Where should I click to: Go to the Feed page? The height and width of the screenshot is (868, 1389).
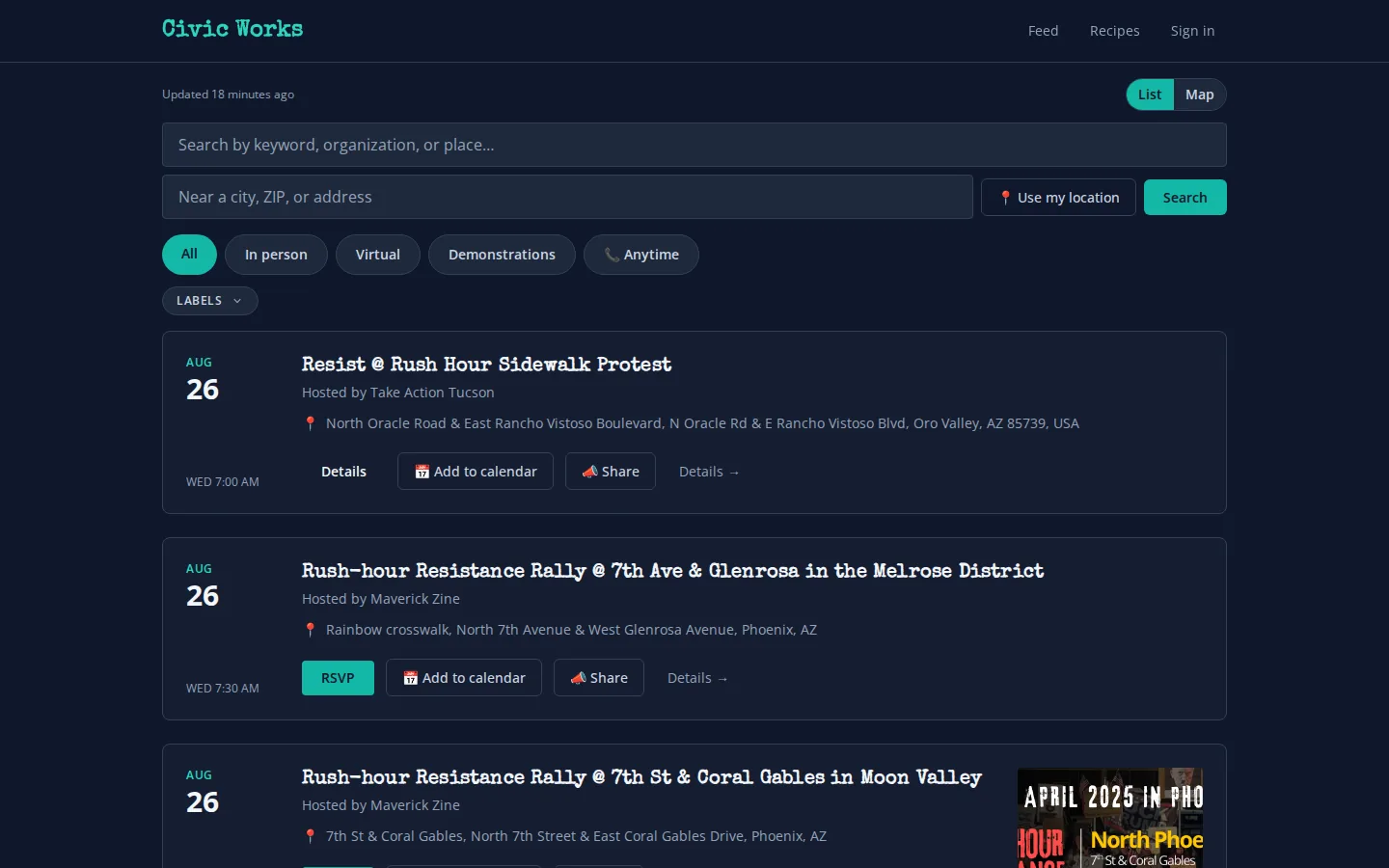[1043, 31]
